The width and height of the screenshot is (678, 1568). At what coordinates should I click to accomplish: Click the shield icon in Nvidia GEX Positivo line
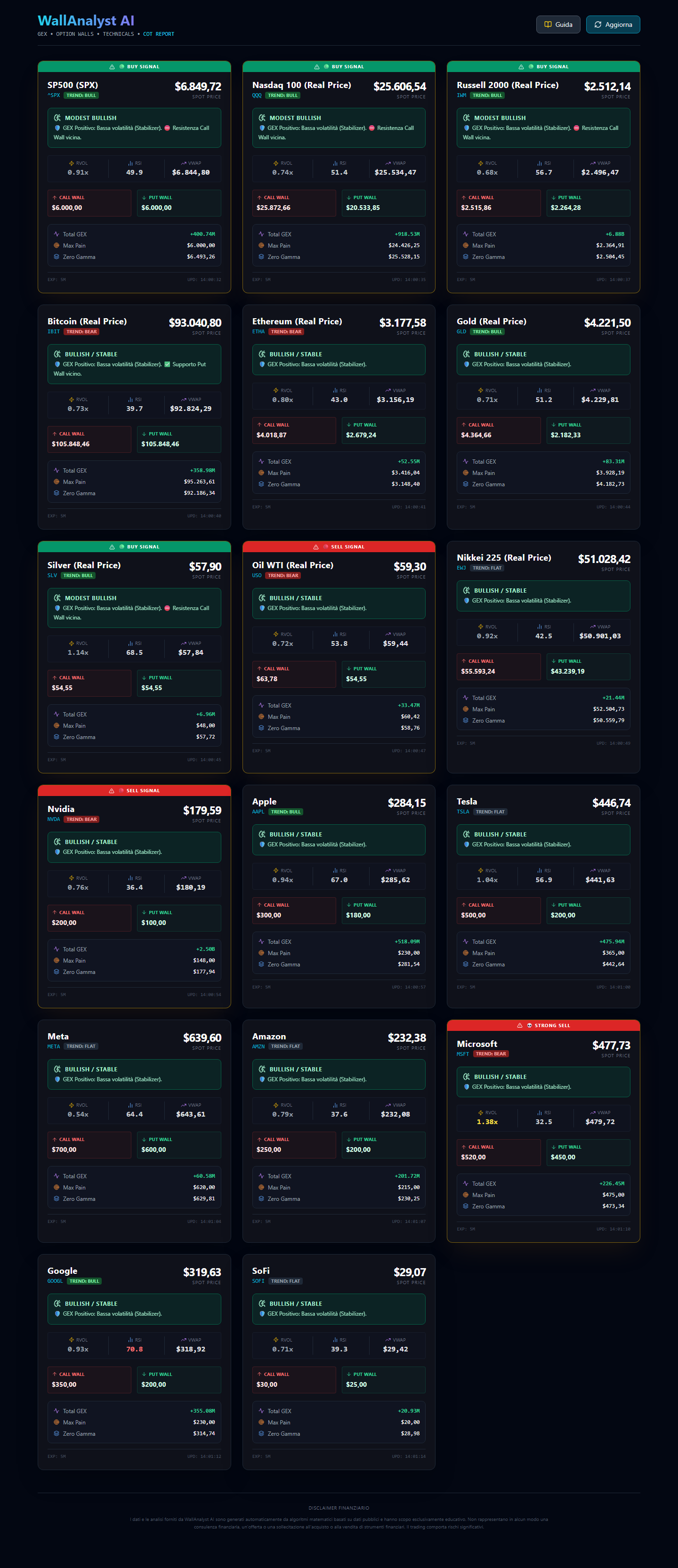coord(57,852)
